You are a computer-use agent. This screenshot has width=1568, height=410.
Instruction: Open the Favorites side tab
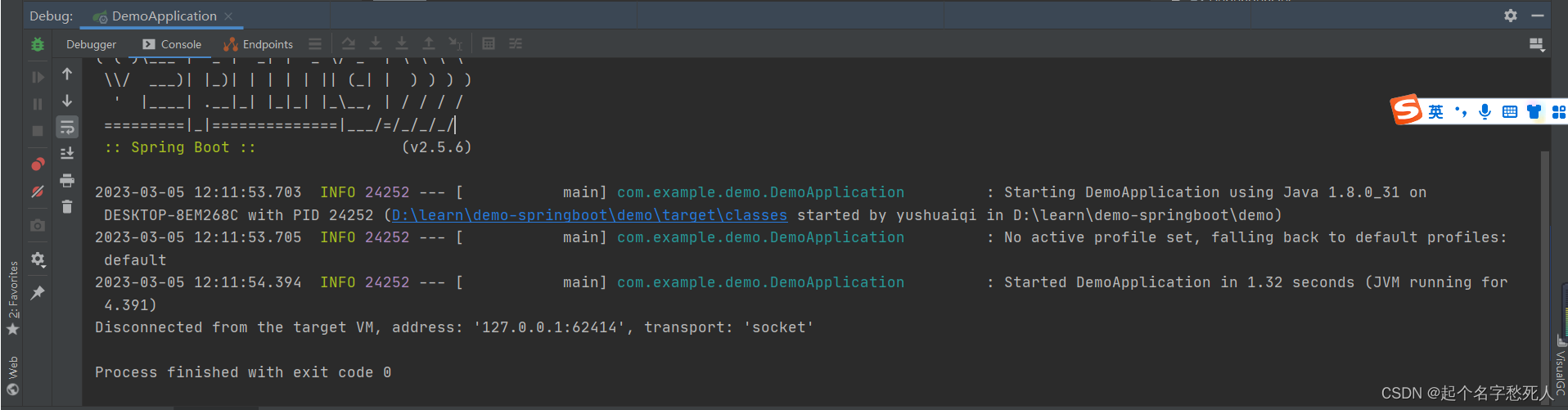[x=13, y=298]
